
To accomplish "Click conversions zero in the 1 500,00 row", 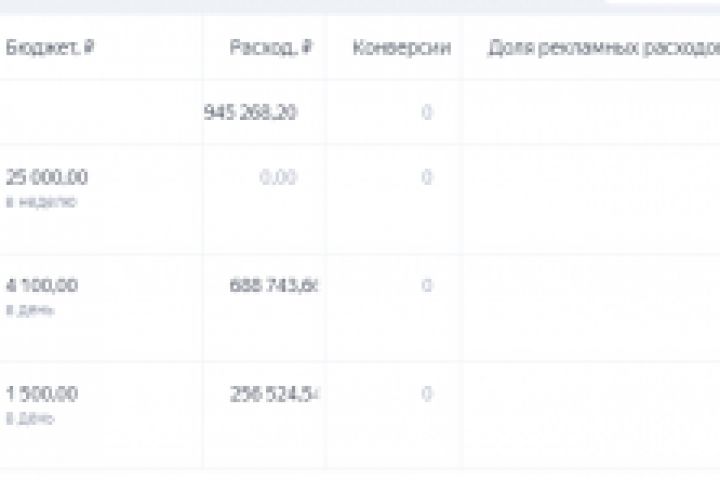I will point(427,393).
